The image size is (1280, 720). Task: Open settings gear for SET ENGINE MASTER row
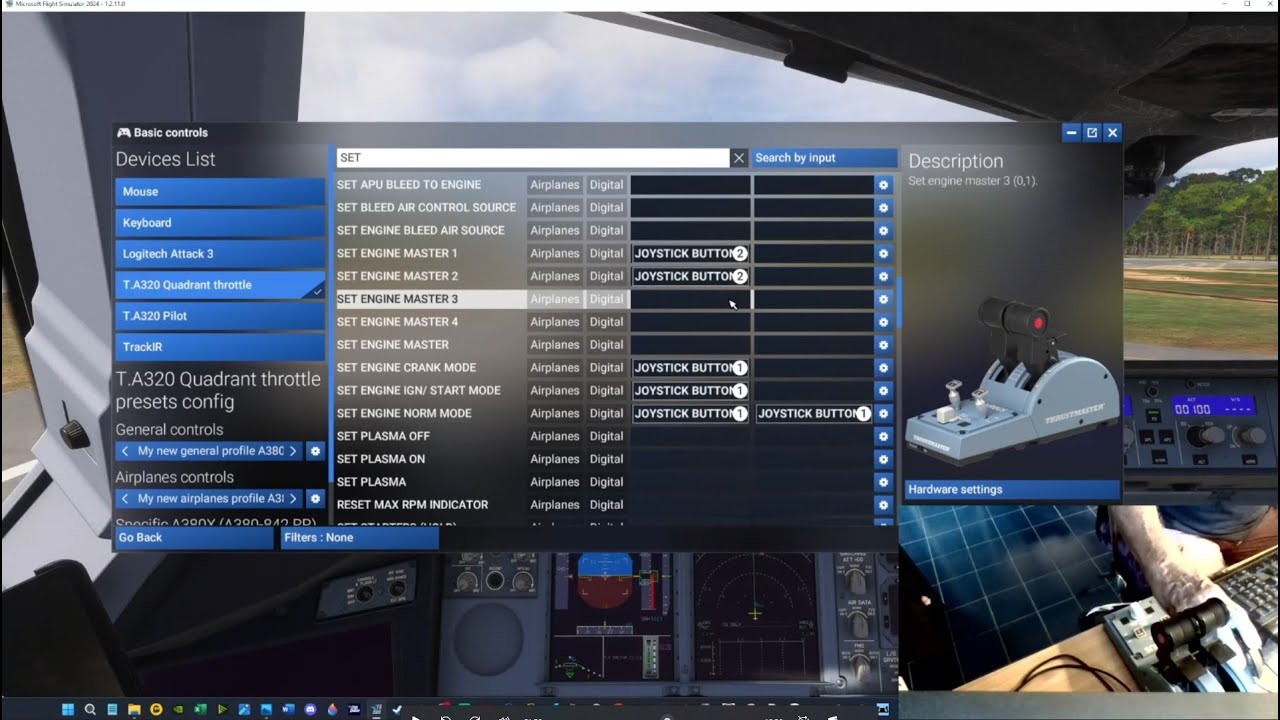(883, 345)
